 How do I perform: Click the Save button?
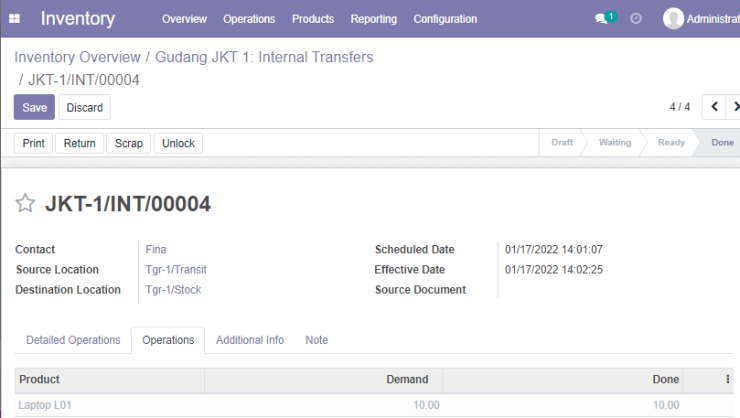pyautogui.click(x=34, y=107)
